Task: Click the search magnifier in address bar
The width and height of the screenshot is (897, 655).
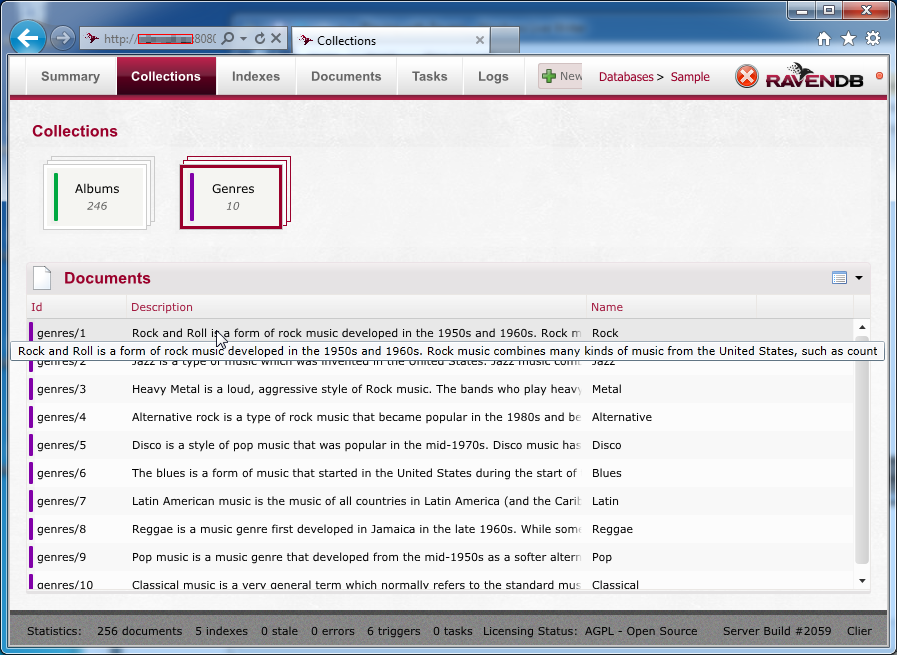Action: click(228, 38)
